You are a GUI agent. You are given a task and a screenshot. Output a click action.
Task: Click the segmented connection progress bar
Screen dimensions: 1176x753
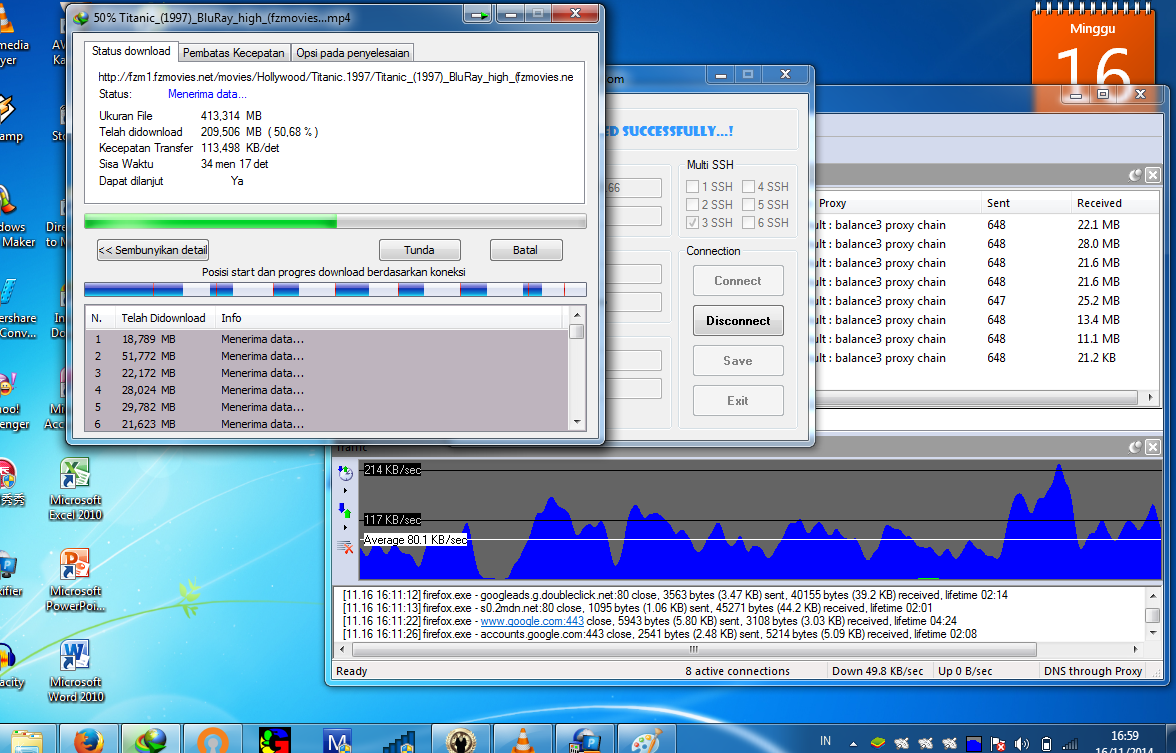(x=335, y=290)
